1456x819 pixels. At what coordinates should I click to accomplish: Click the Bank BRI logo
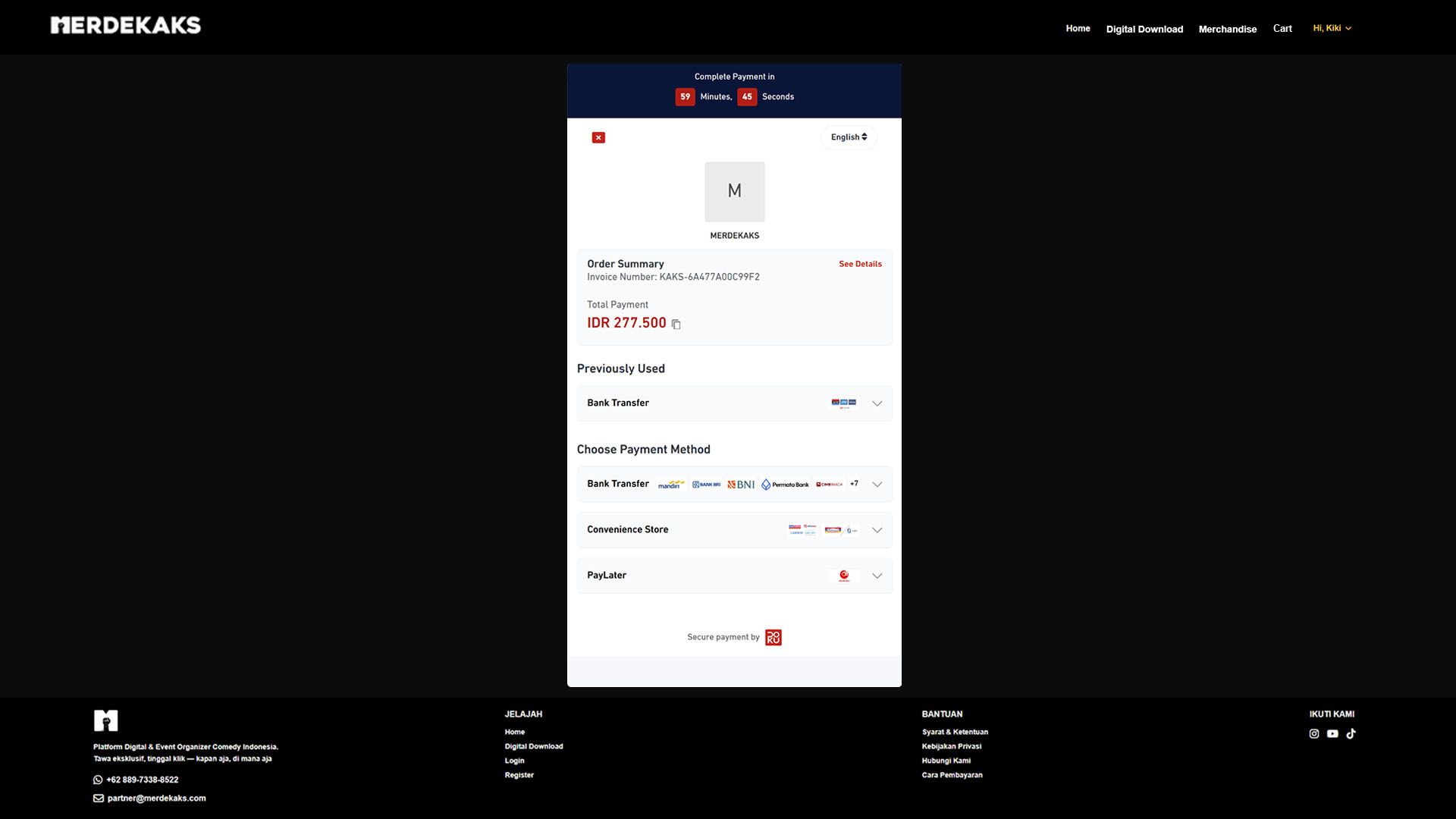(x=706, y=485)
